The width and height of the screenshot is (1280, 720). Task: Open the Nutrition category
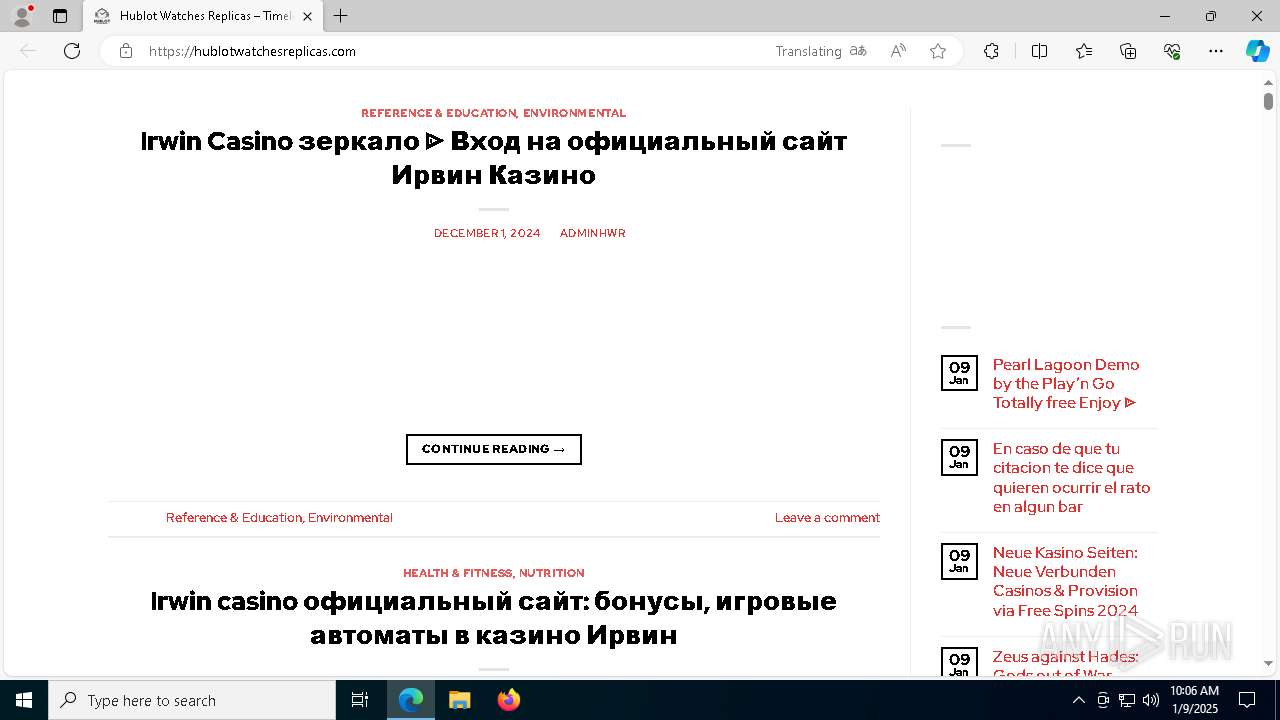(x=552, y=573)
